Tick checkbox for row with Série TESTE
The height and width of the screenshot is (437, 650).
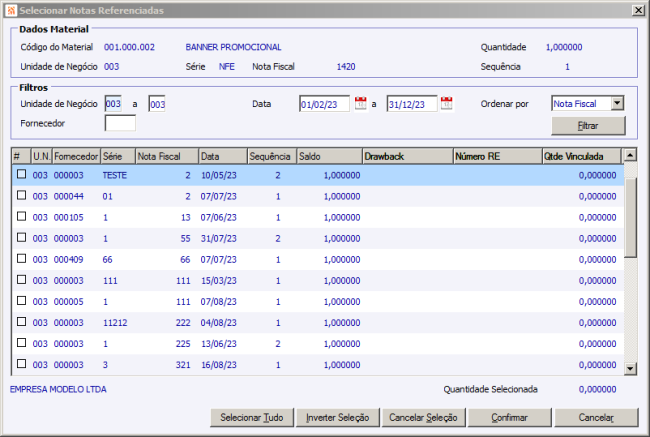click(21, 174)
